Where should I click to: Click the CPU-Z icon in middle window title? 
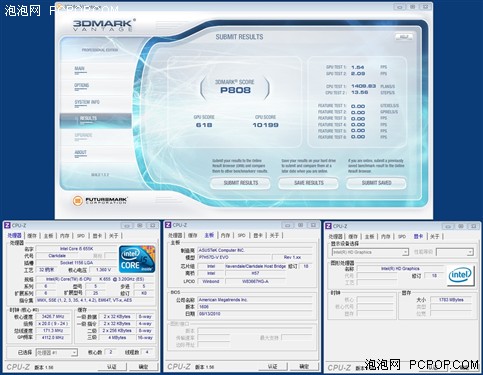(168, 225)
